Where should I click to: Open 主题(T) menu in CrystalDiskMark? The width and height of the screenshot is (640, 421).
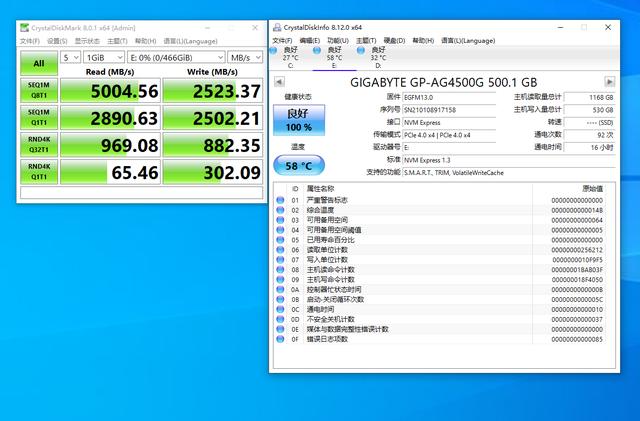pos(117,41)
